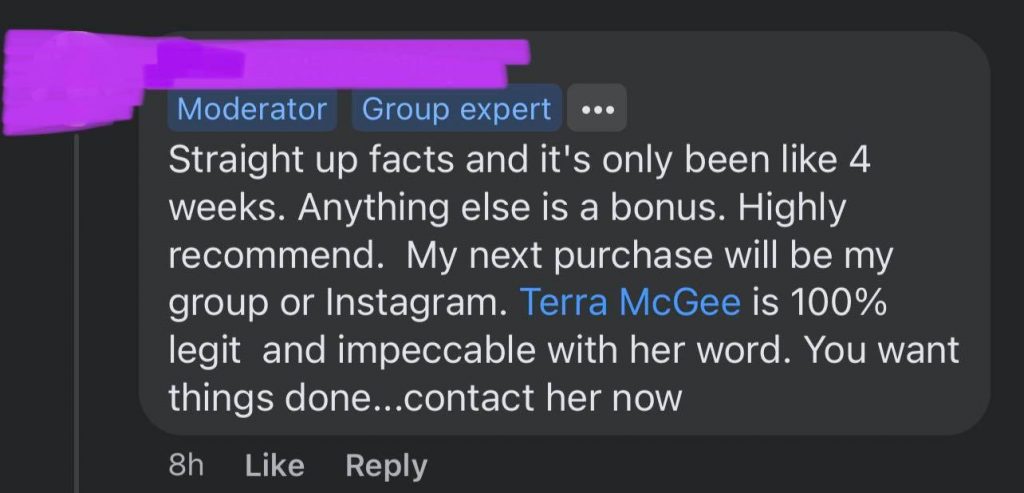
Task: Open Terra McGee's tagged profile link
Action: (x=630, y=303)
